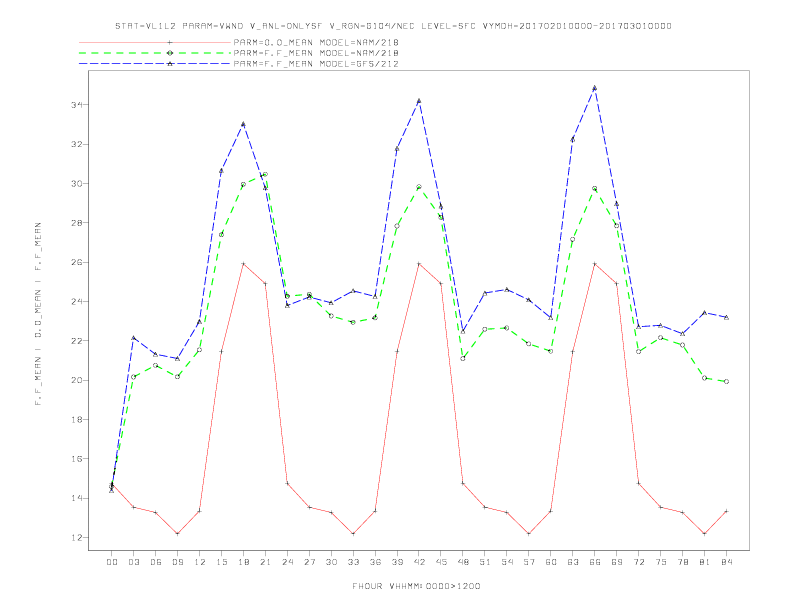Image resolution: width=792 pixels, height=612 pixels.
Task: Click the red observed plus marker at hour 18
Action: [243, 264]
